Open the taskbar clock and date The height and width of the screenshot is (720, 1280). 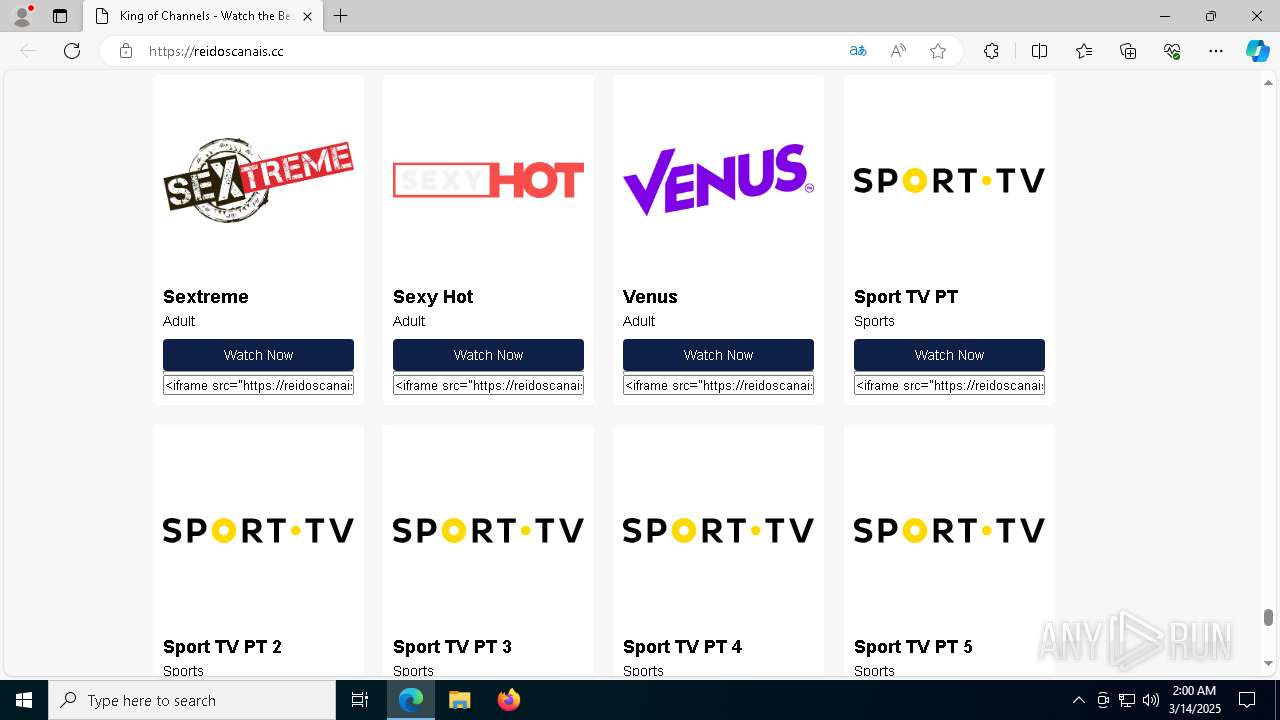tap(1194, 700)
